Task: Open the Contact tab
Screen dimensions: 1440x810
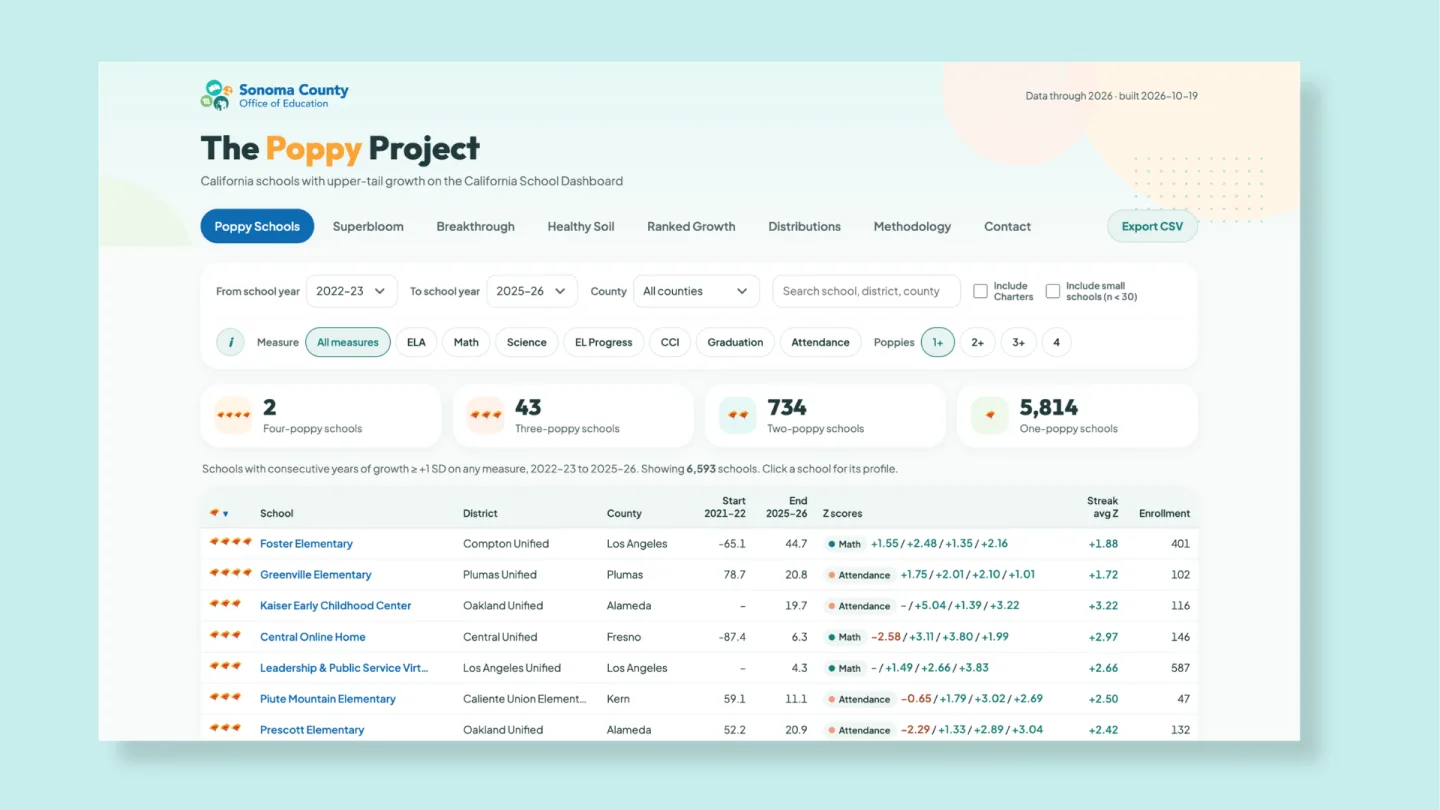Action: click(x=1007, y=226)
